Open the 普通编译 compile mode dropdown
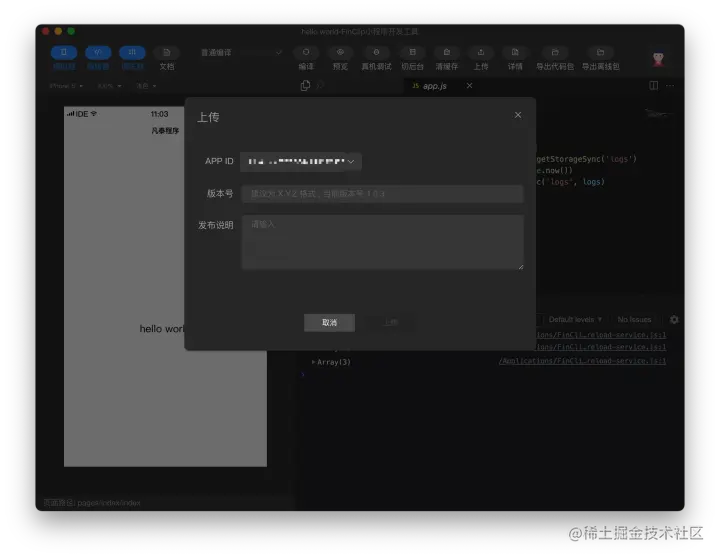Viewport: 720px width, 558px height. click(x=241, y=53)
